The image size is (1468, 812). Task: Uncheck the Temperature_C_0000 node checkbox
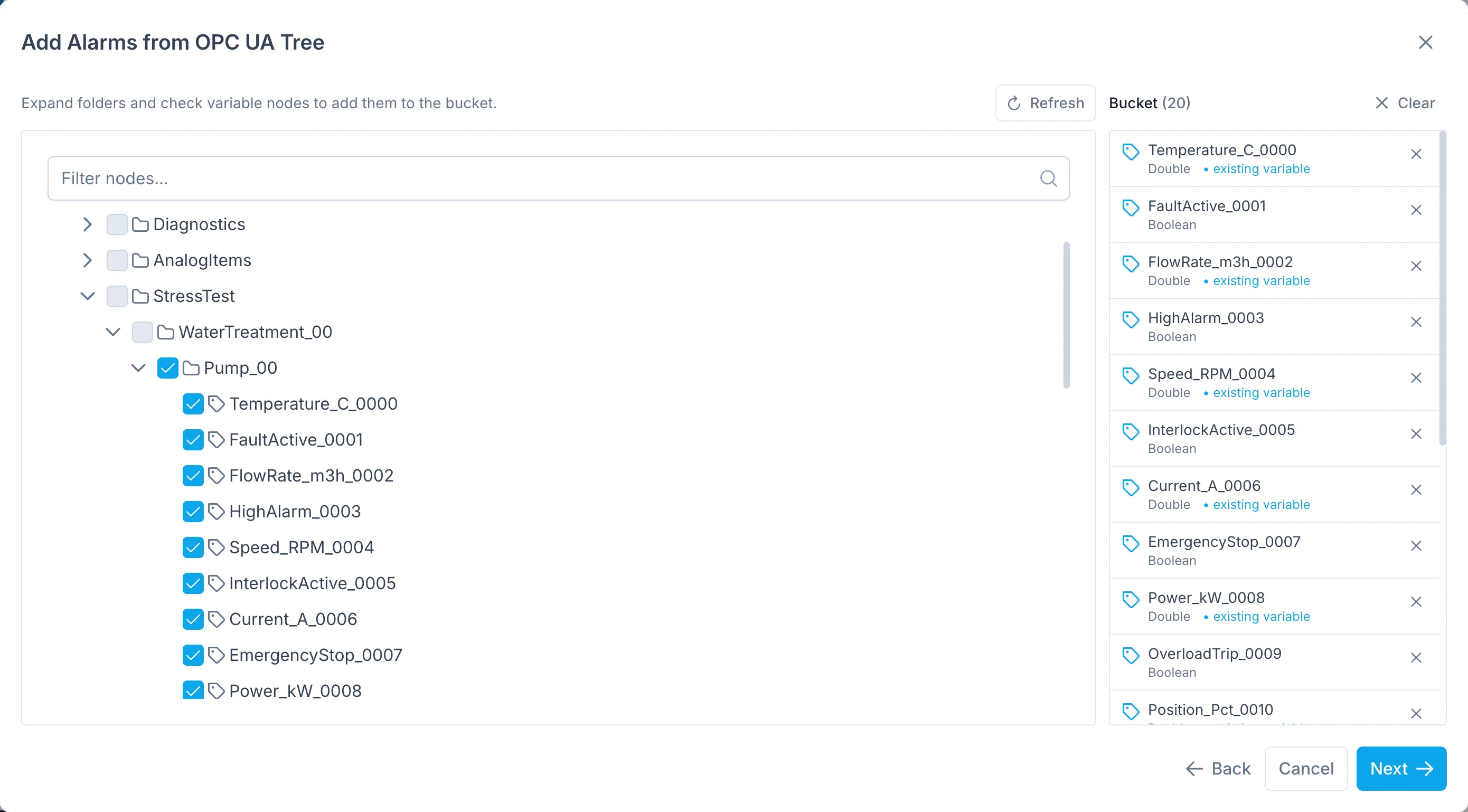pos(193,404)
